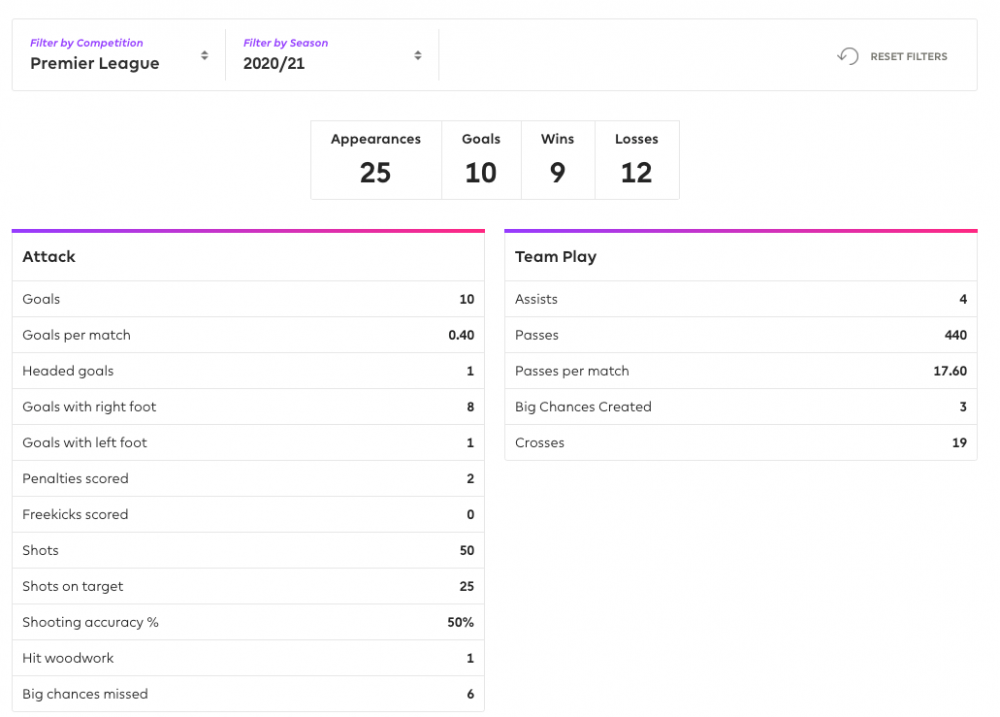Screen dimensions: 1000x717
Task: Click the Goals per match row
Action: (x=248, y=335)
